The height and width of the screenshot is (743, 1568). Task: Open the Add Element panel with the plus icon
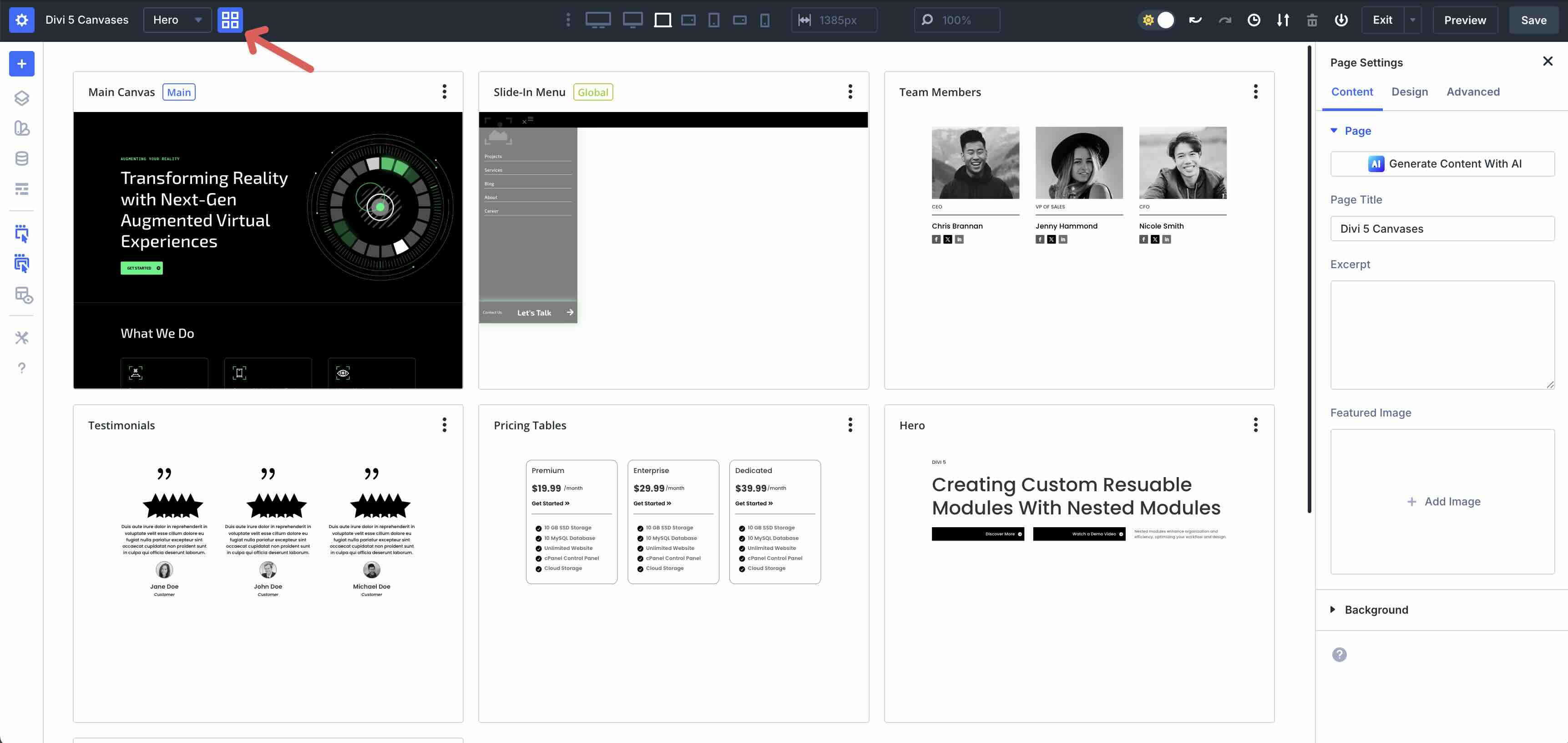(x=21, y=63)
